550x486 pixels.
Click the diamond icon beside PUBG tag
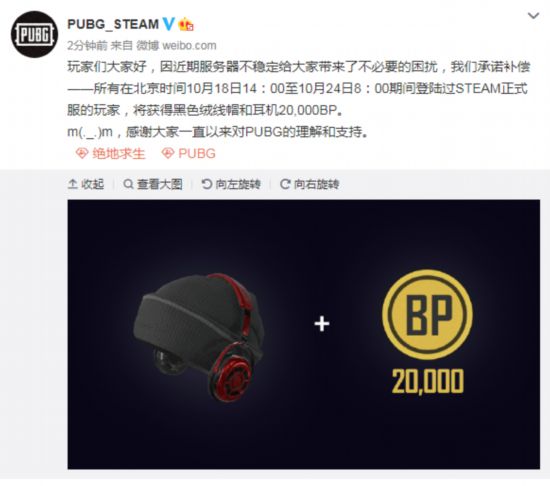168,154
